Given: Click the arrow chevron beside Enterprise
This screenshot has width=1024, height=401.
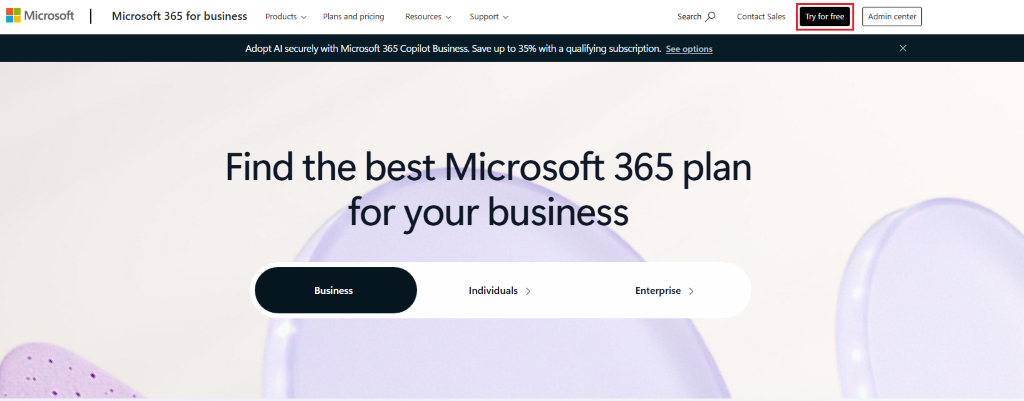Looking at the screenshot, I should click(691, 291).
